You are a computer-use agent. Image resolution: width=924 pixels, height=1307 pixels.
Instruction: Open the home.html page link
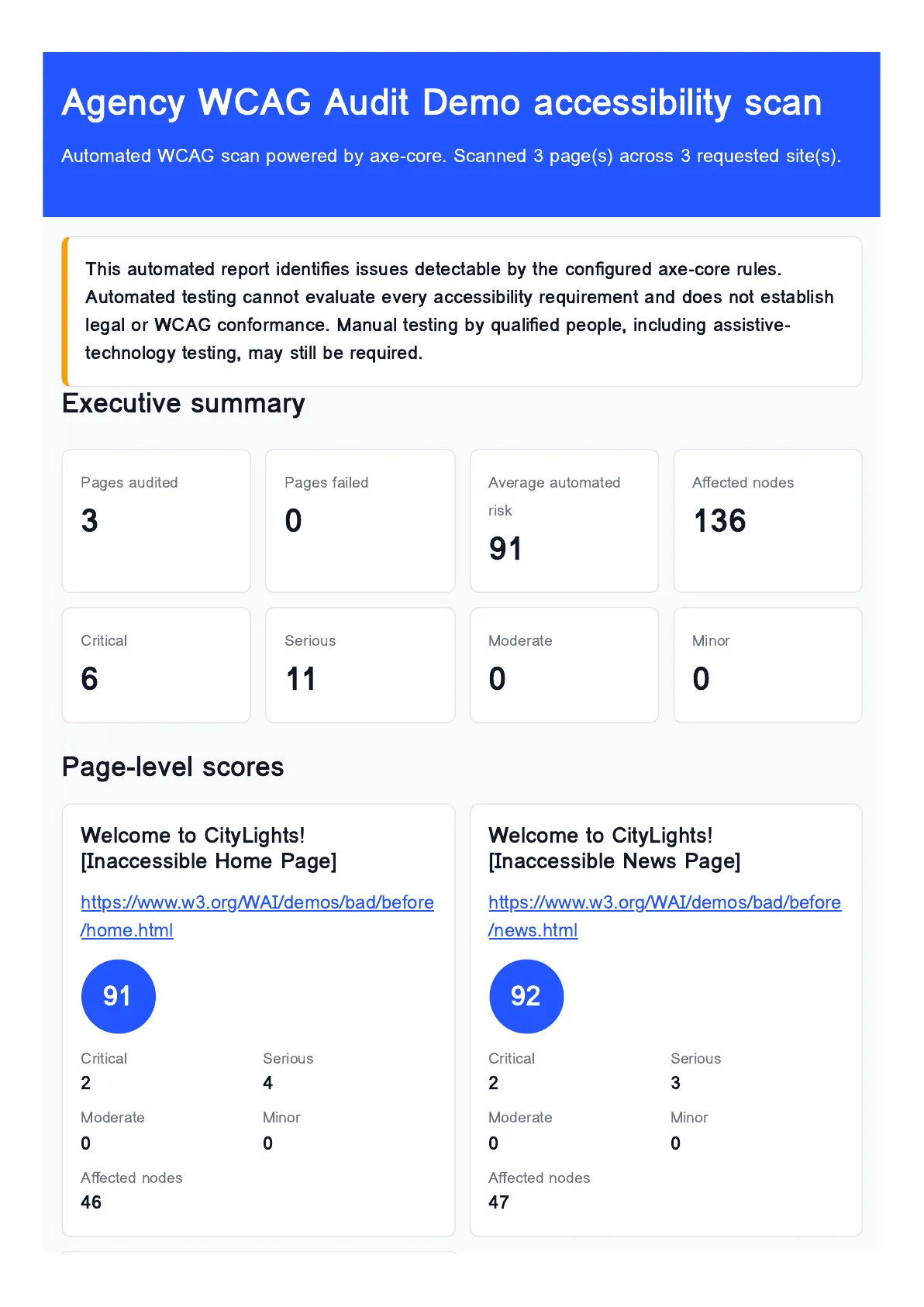click(257, 916)
